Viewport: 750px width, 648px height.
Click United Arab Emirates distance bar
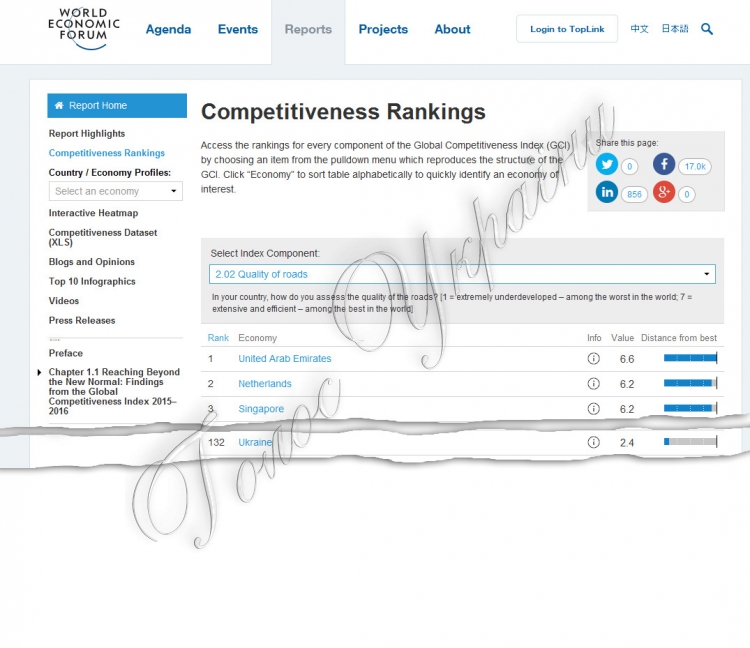[x=691, y=358]
